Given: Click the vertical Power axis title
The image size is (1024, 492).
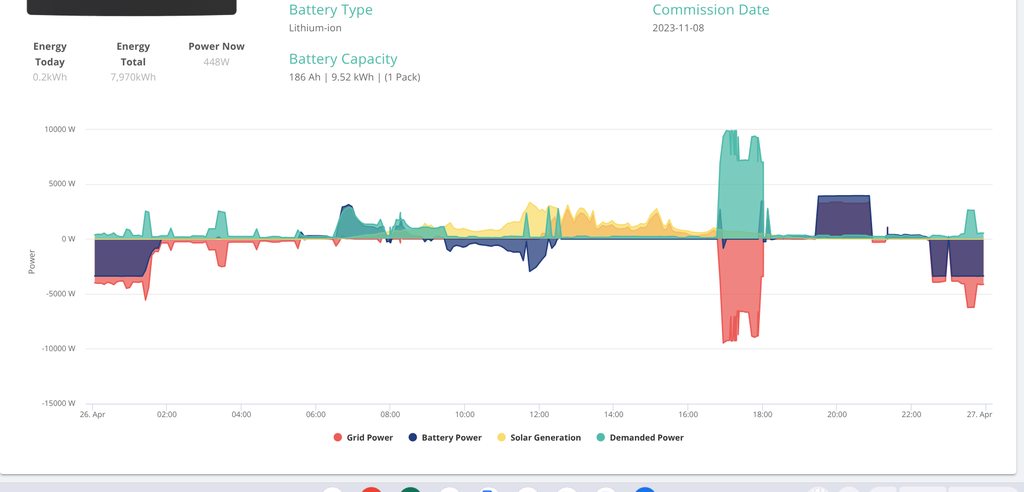Looking at the screenshot, I should point(31,261).
